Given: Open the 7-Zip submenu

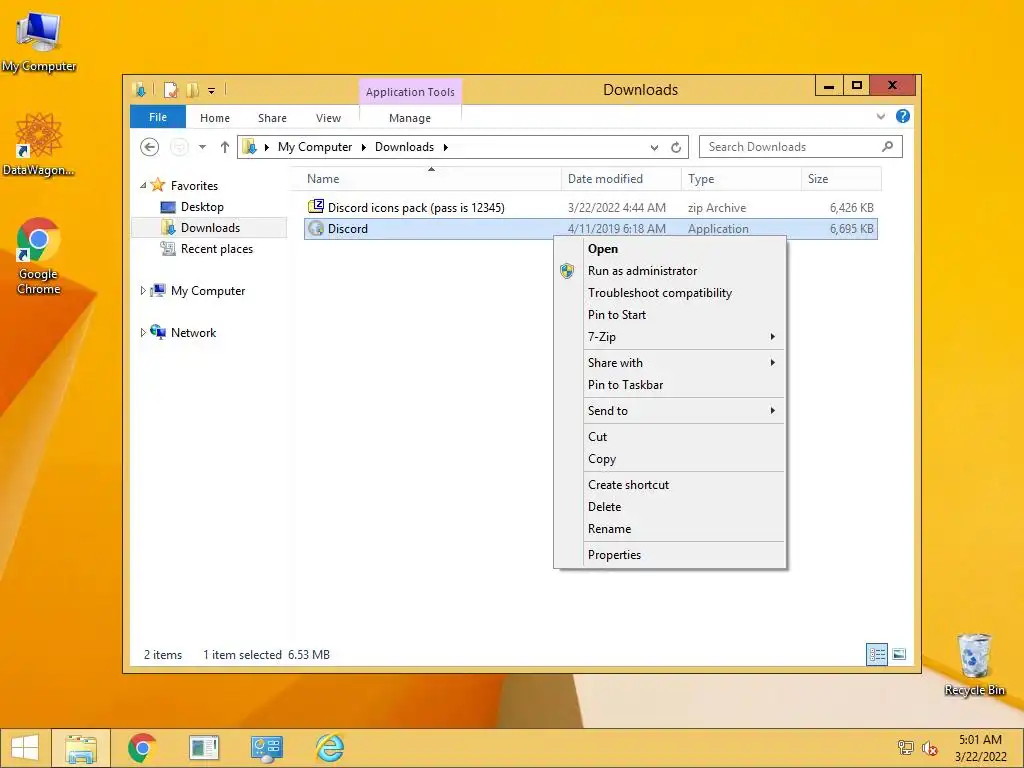Looking at the screenshot, I should pos(683,336).
